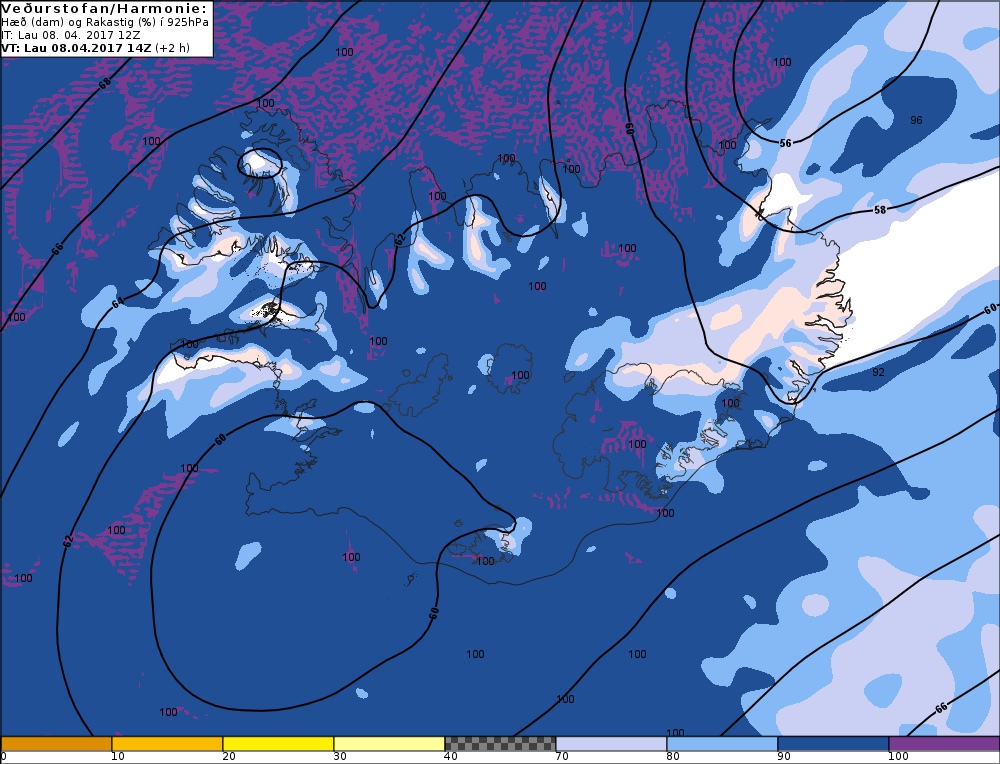Click the contour label 56
The width and height of the screenshot is (1000, 764).
tap(786, 143)
